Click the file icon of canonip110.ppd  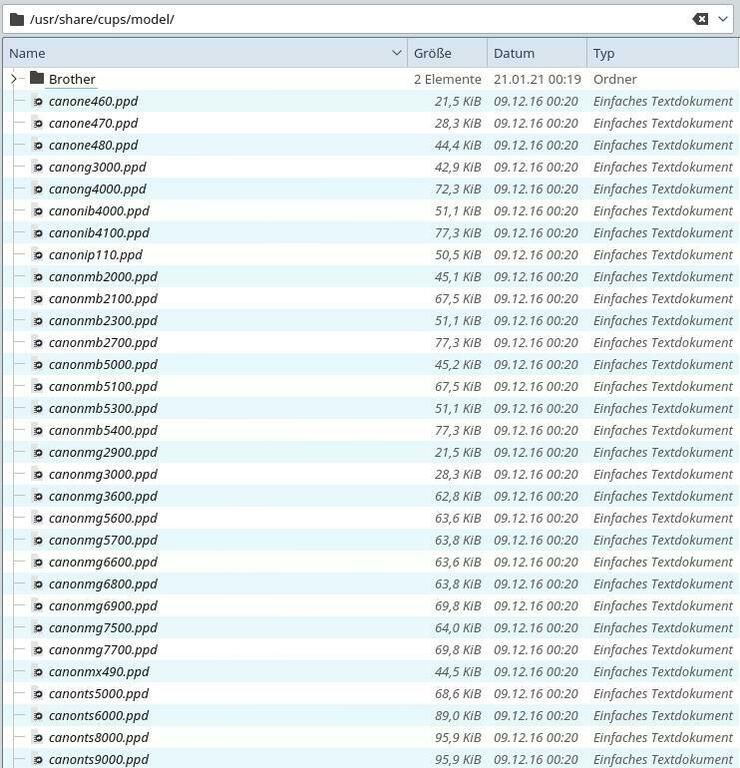[x=38, y=255]
